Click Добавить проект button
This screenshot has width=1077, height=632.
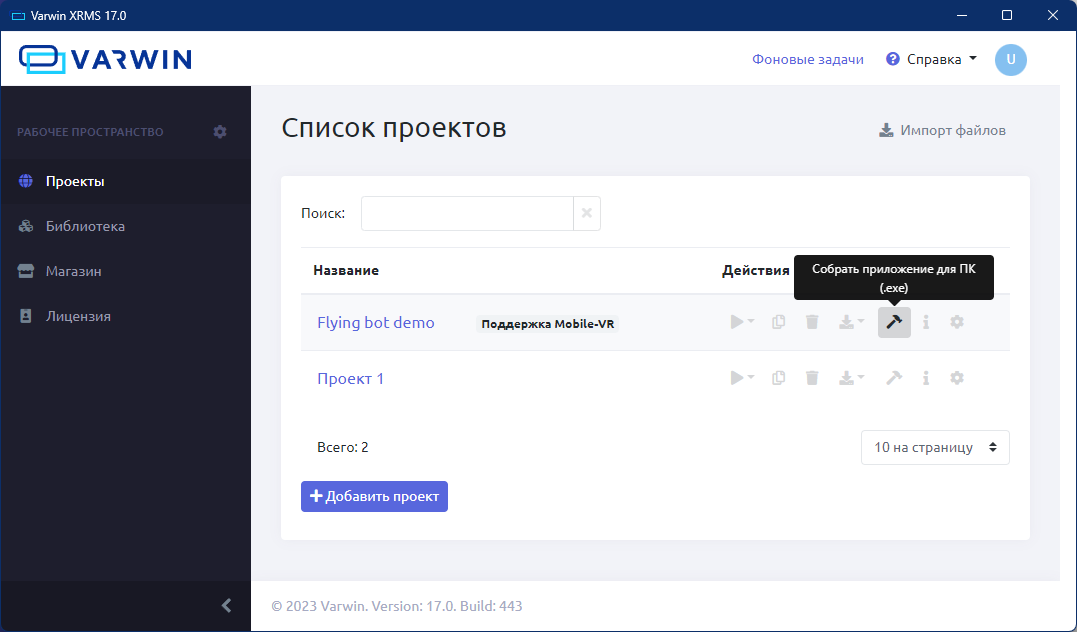click(374, 496)
